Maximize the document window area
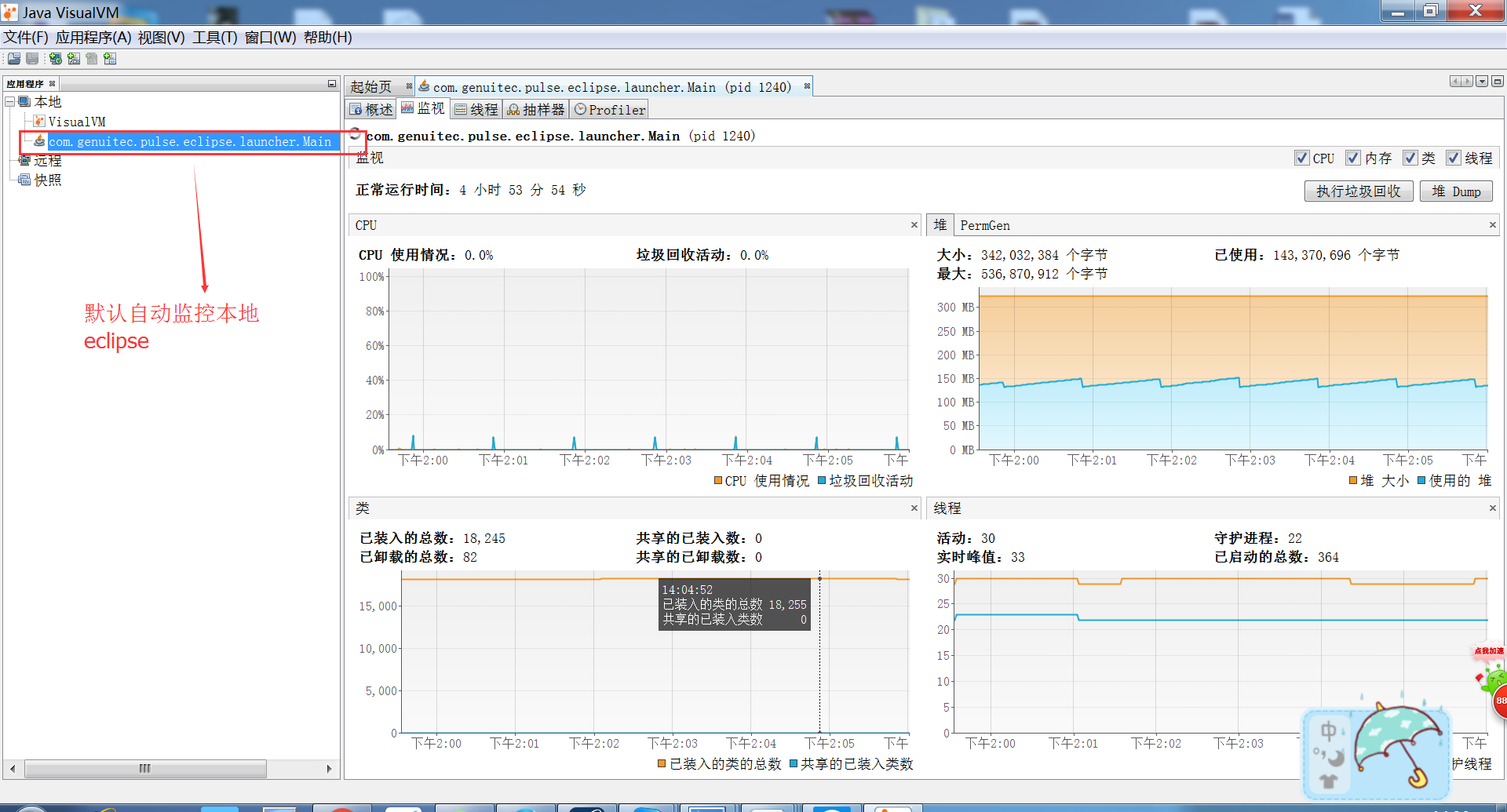1507x812 pixels. click(x=1498, y=82)
